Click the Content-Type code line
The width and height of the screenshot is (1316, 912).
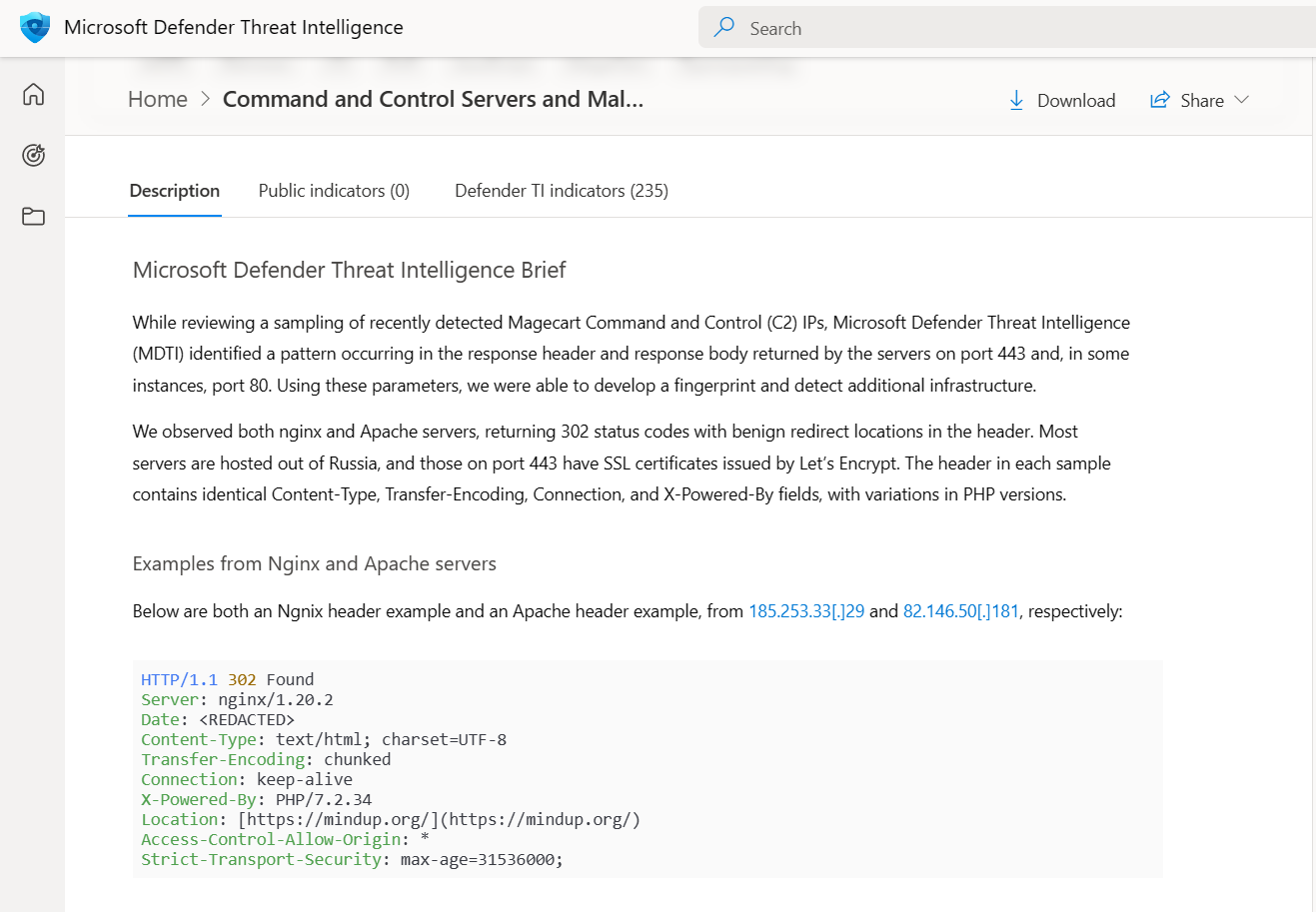[324, 739]
